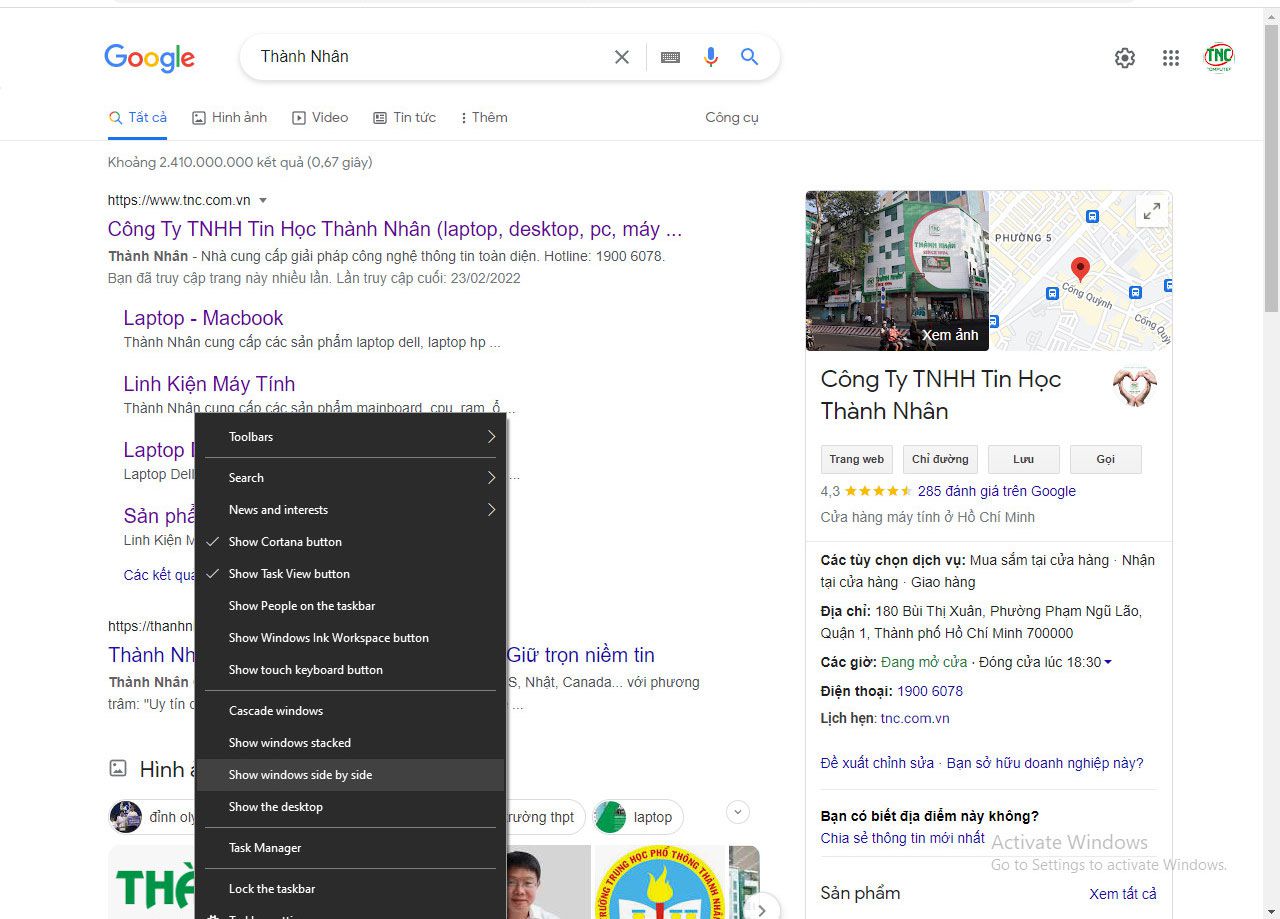Start voice search with microphone
Image resolution: width=1280 pixels, height=919 pixels.
(x=711, y=57)
